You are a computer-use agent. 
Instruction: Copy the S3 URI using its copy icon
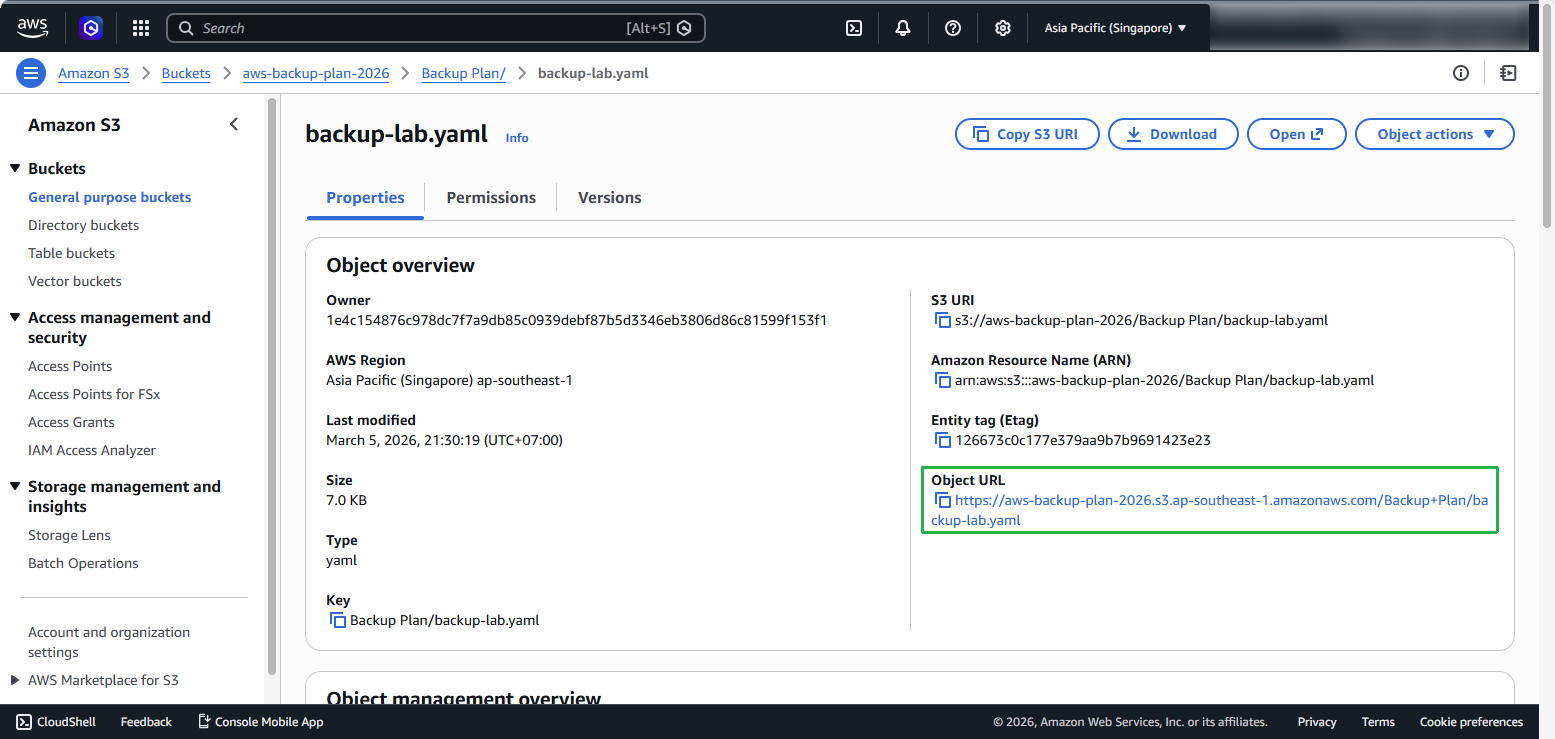pos(942,321)
